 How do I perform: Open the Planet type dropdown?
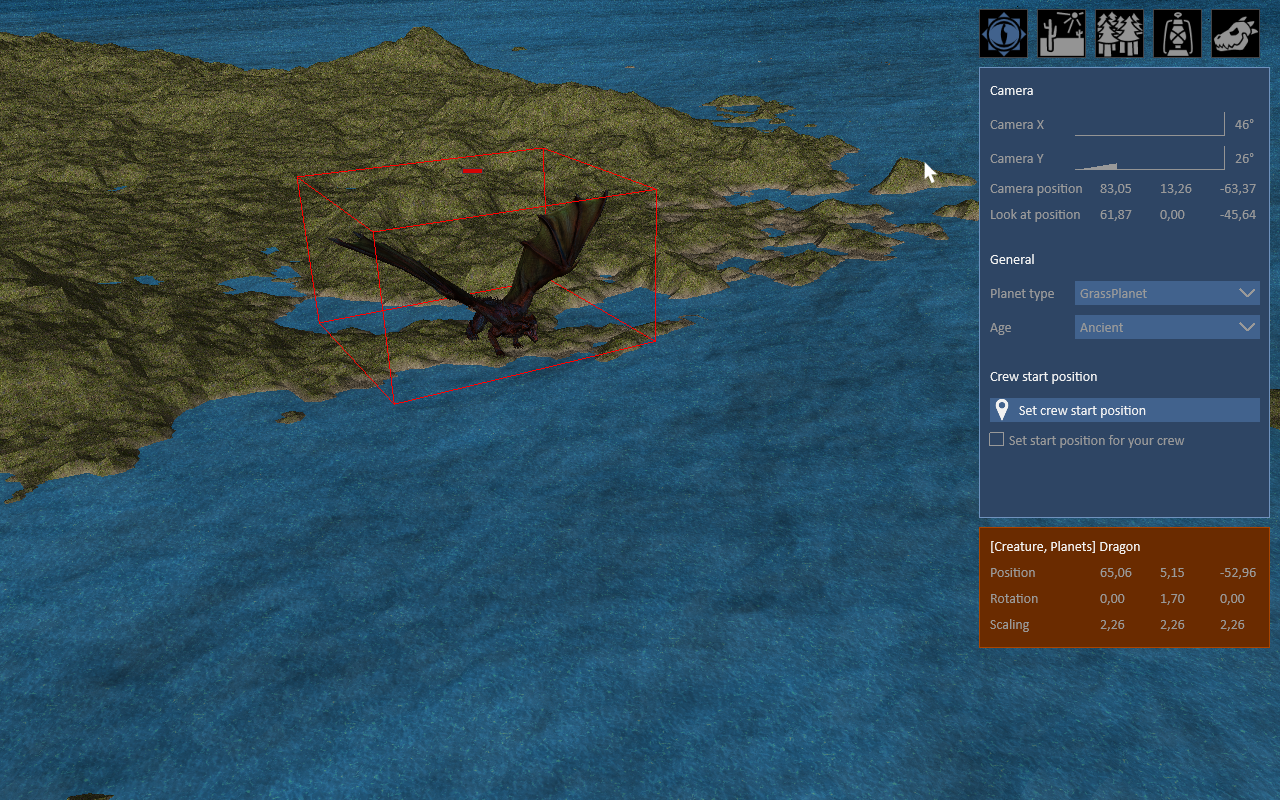pyautogui.click(x=1167, y=293)
